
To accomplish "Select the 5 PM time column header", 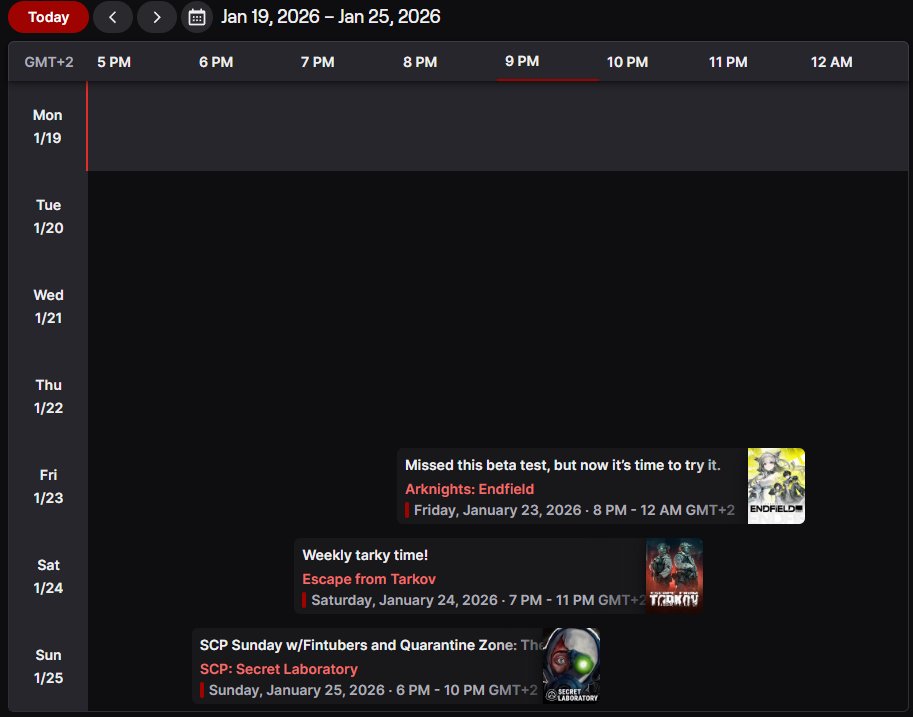I will 114,62.
